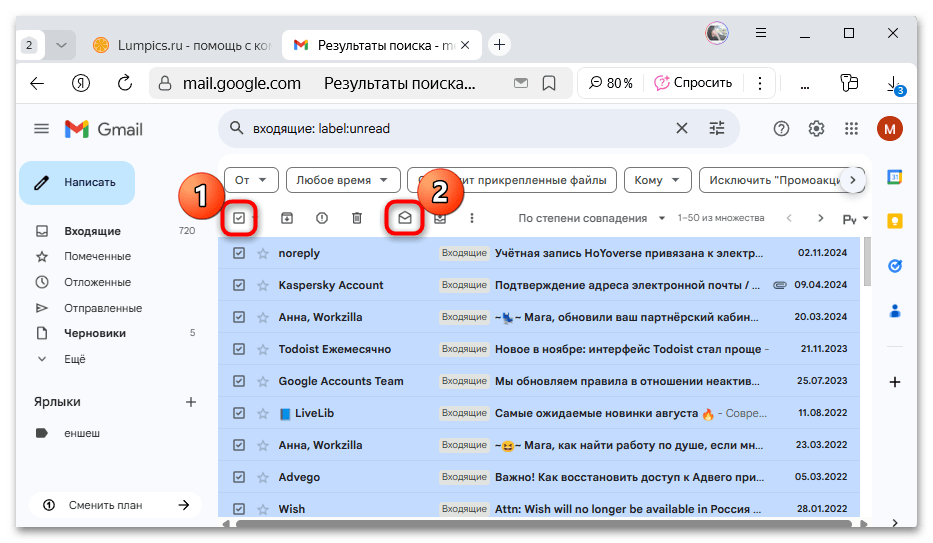Create new label plus icon next to Ярлыки
Image resolution: width=933 pixels, height=543 pixels.
click(190, 402)
